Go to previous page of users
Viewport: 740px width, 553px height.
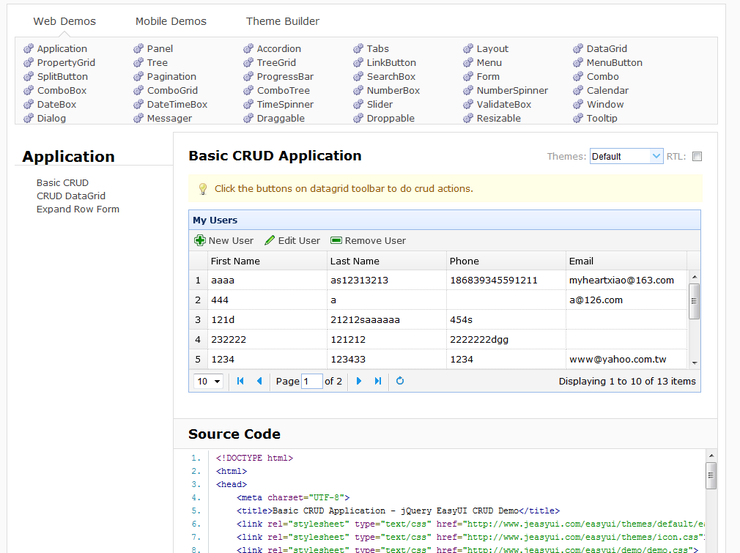click(259, 381)
